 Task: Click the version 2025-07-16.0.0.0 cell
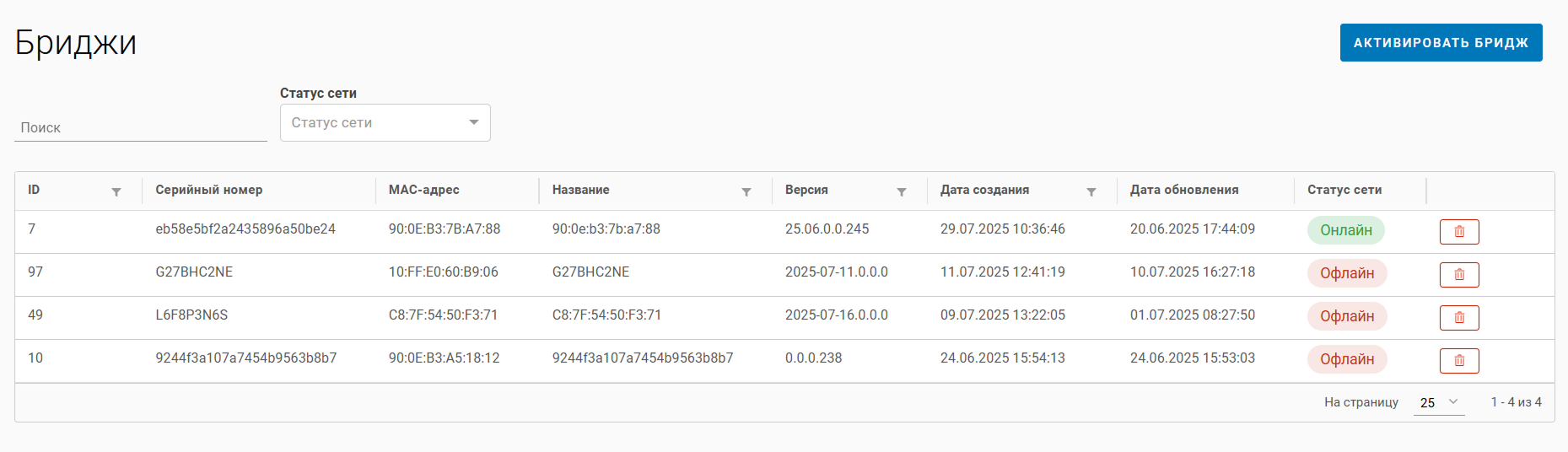(x=837, y=315)
